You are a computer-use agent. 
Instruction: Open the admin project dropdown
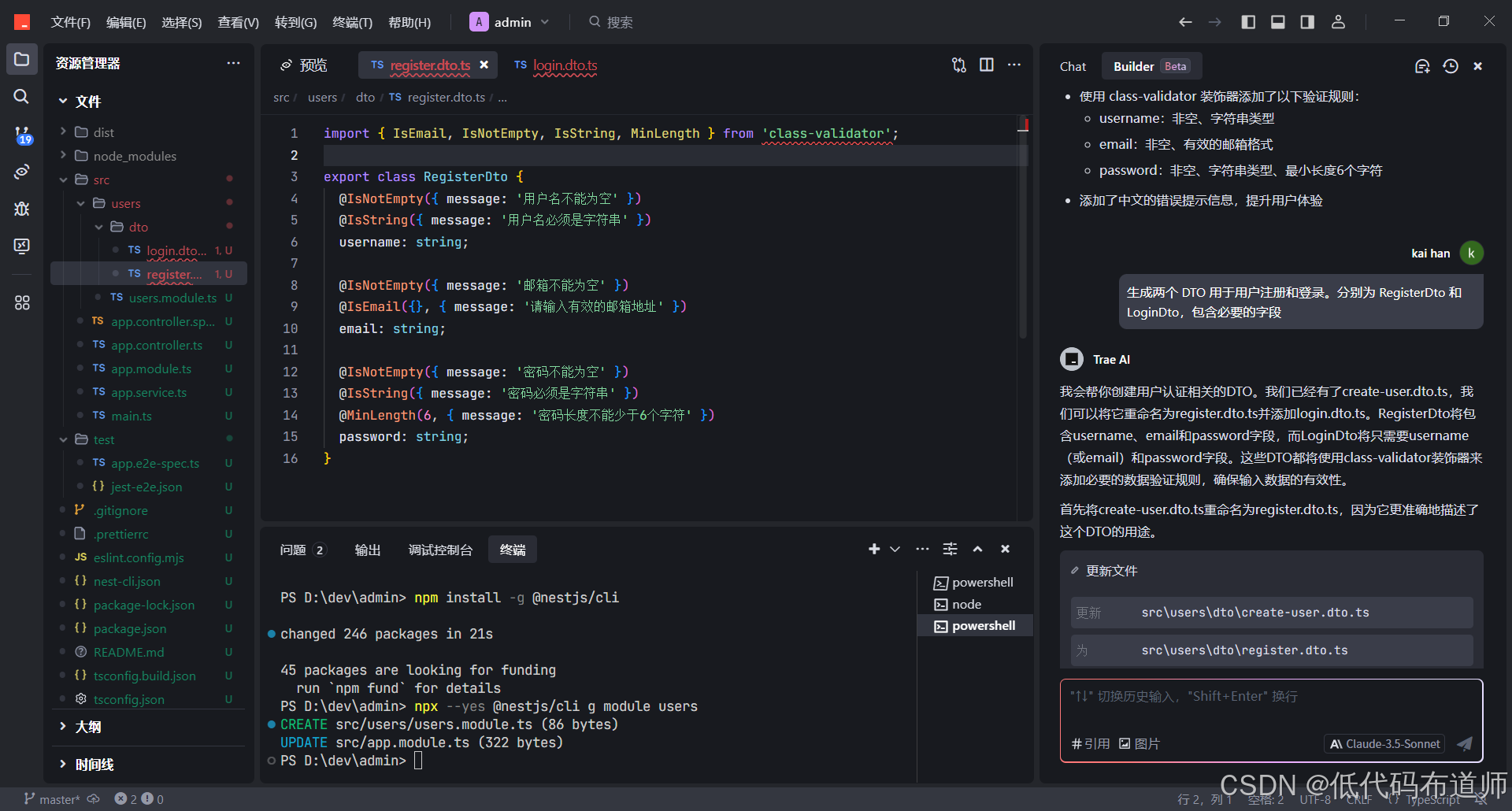pos(510,22)
